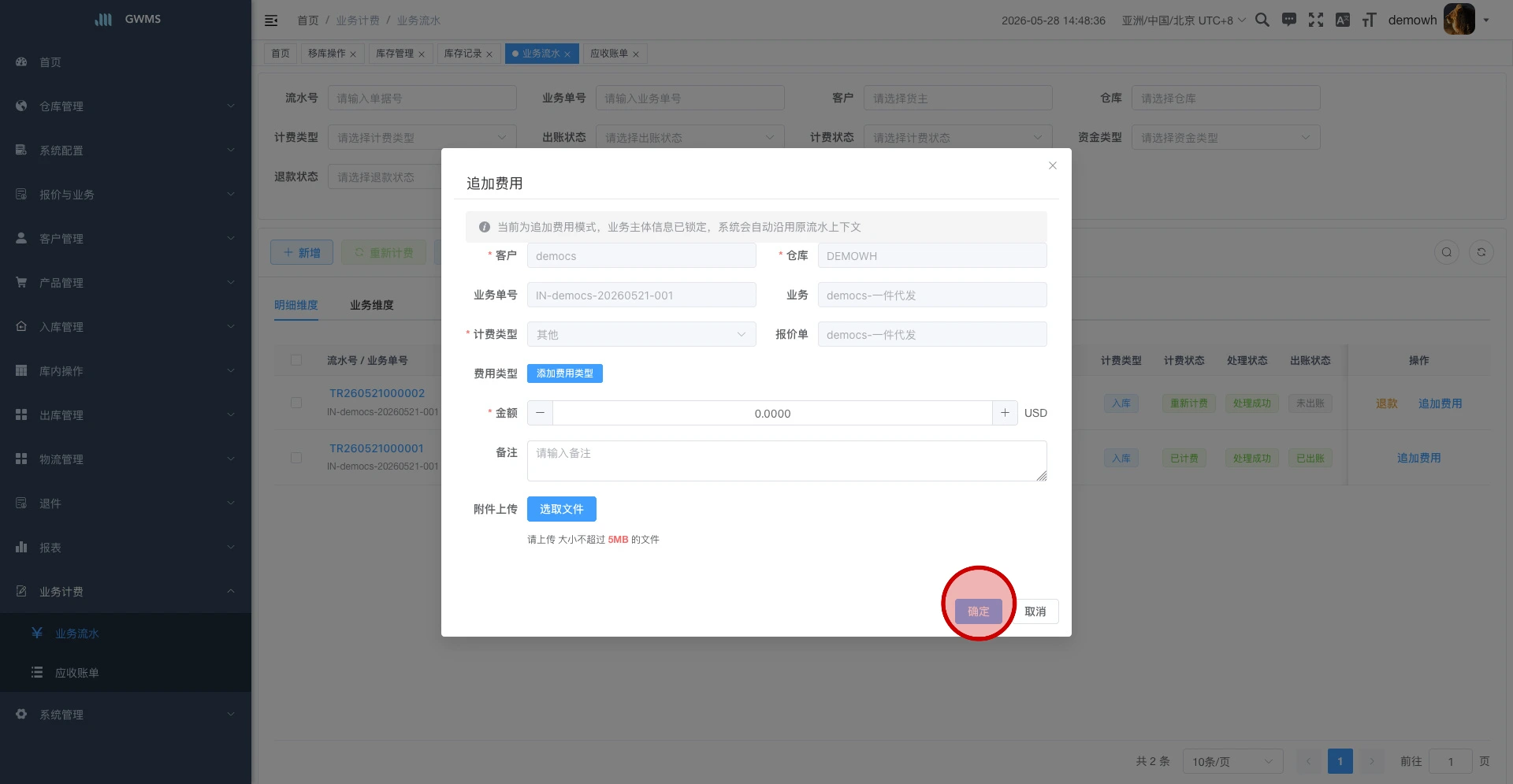Viewport: 1513px width, 784px height.
Task: Close the 追加费用 dialog with X icon
Action: [x=1053, y=165]
